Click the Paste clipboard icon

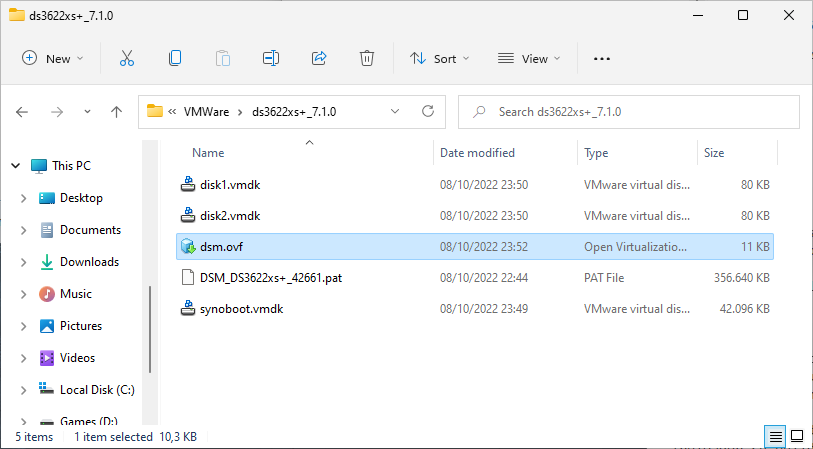click(222, 58)
